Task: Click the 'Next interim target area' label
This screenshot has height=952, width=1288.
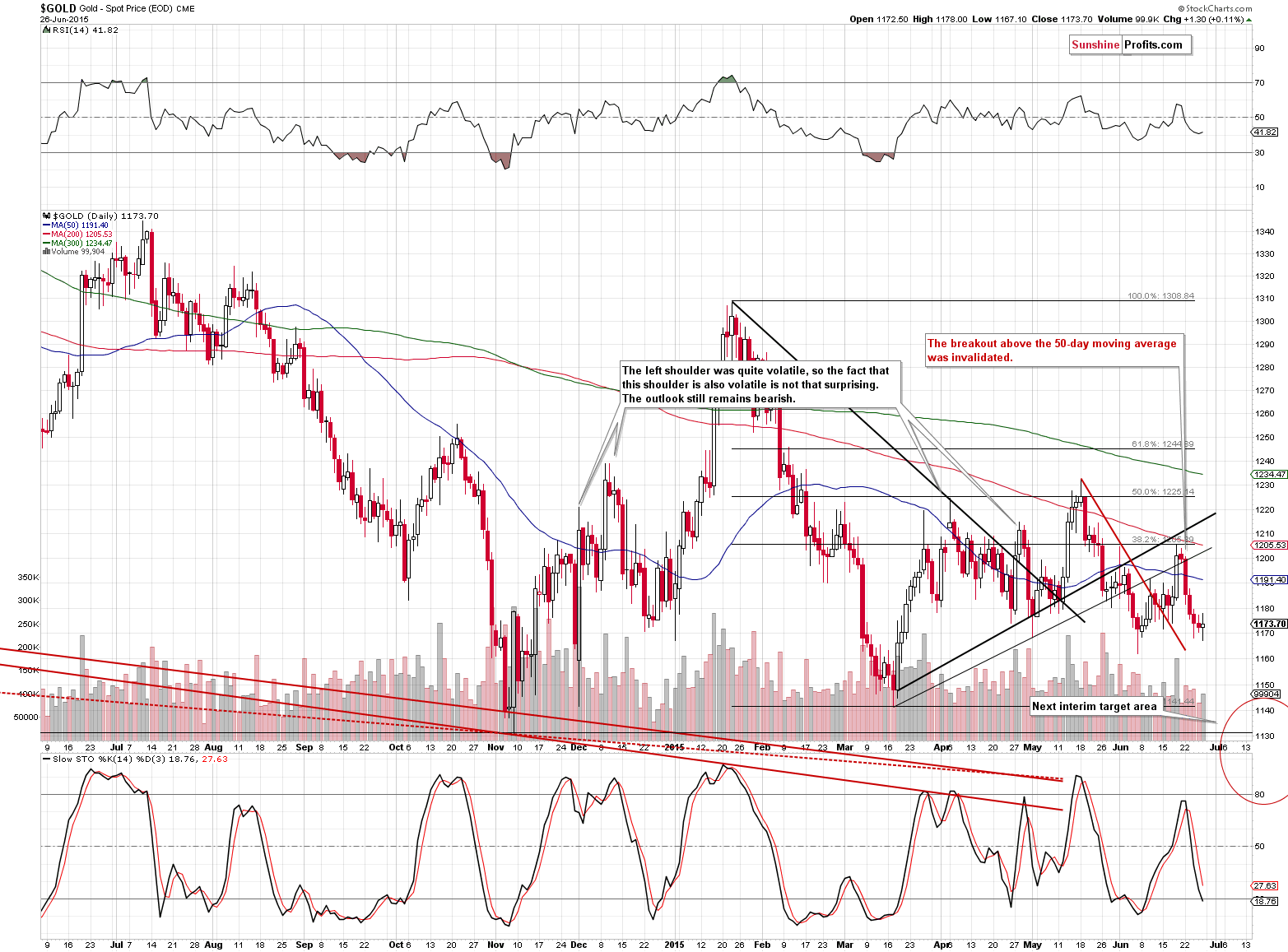Action: [x=1095, y=706]
